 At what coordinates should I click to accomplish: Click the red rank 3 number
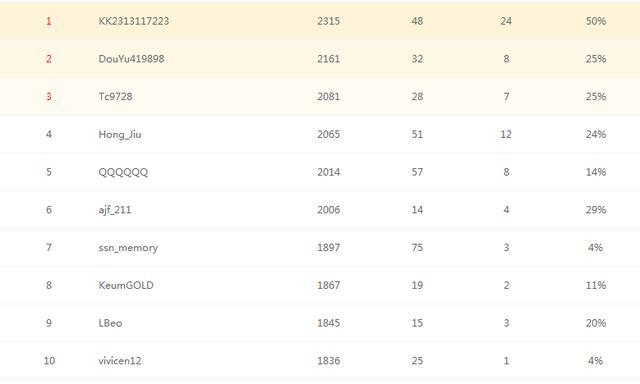(x=49, y=97)
